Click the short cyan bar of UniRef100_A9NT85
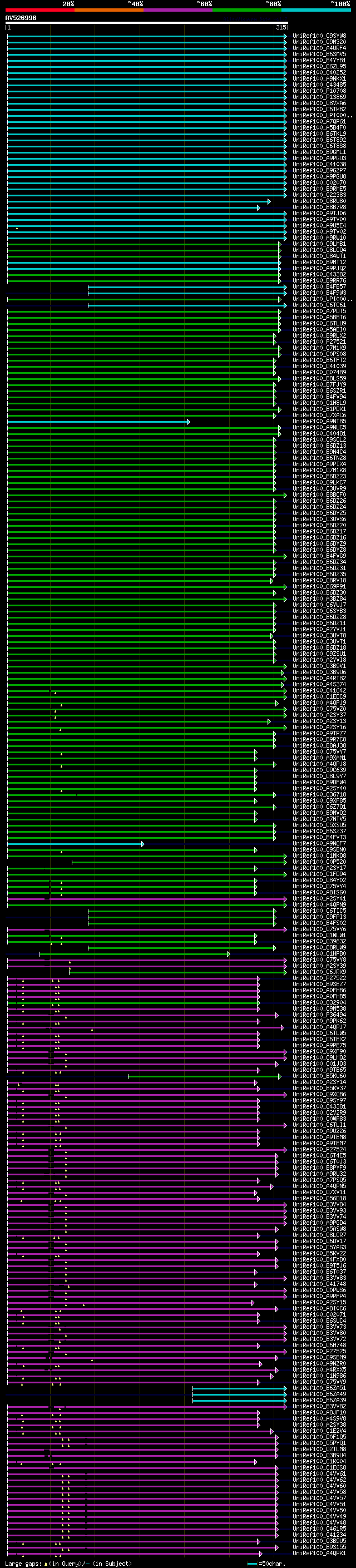 tap(98, 422)
